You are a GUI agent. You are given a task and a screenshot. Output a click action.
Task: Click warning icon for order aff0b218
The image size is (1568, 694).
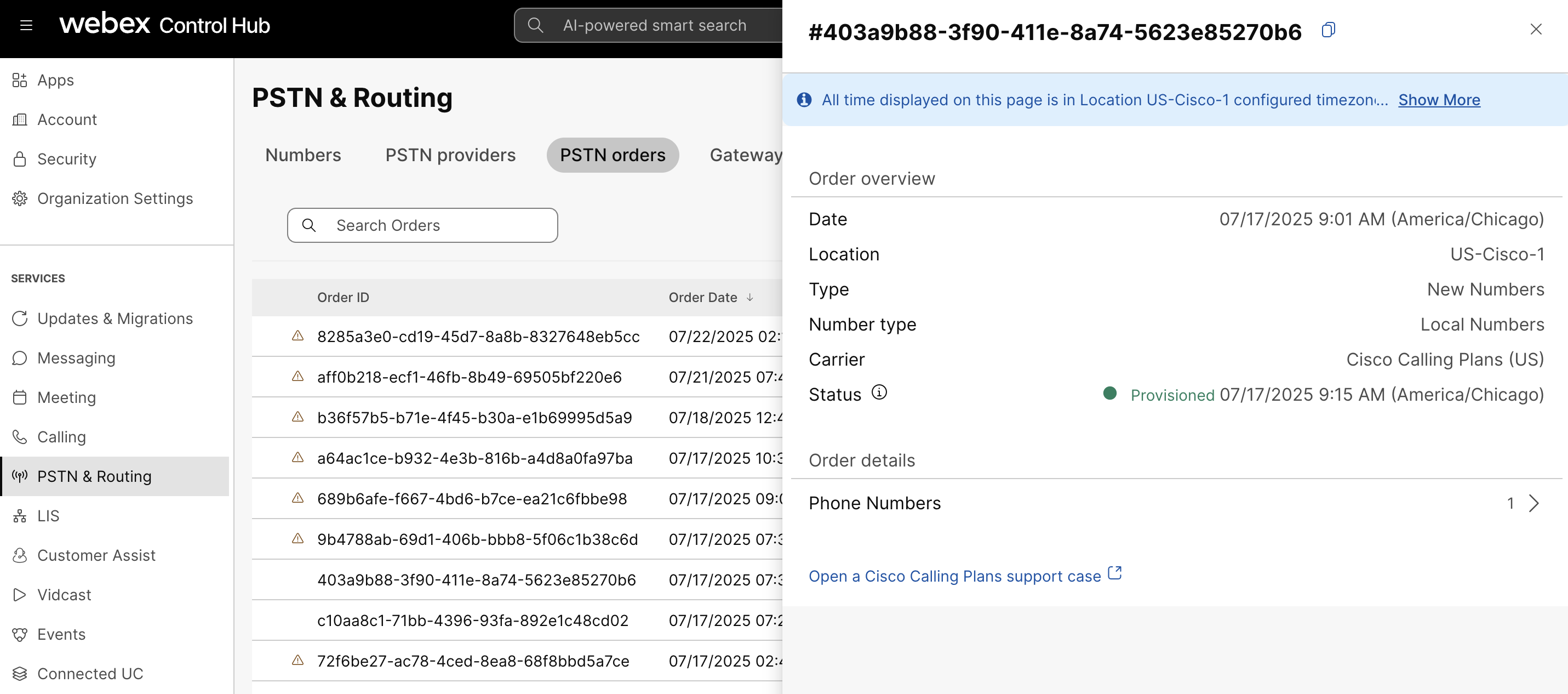pyautogui.click(x=297, y=377)
